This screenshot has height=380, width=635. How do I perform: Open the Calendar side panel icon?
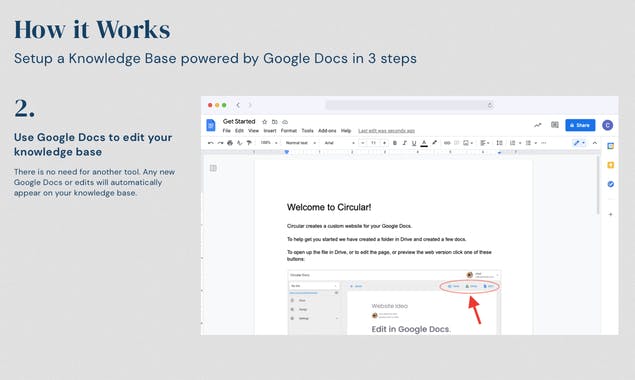(x=611, y=146)
